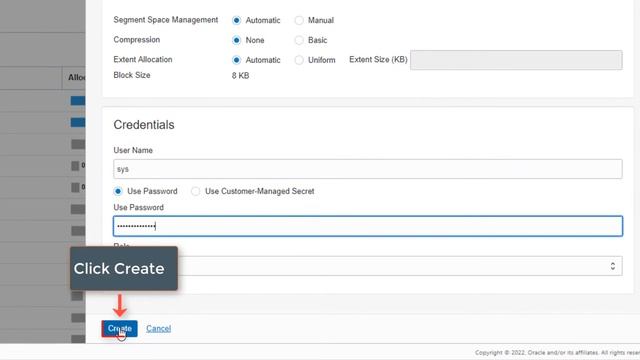The image size is (640, 360).
Task: Choose None for Compression
Action: pos(236,40)
